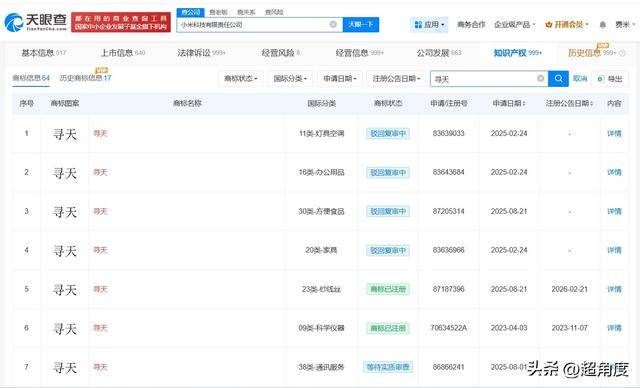This screenshot has height=388, width=640.
Task: Click 30类-方便食品 cell
Action: coord(321,211)
